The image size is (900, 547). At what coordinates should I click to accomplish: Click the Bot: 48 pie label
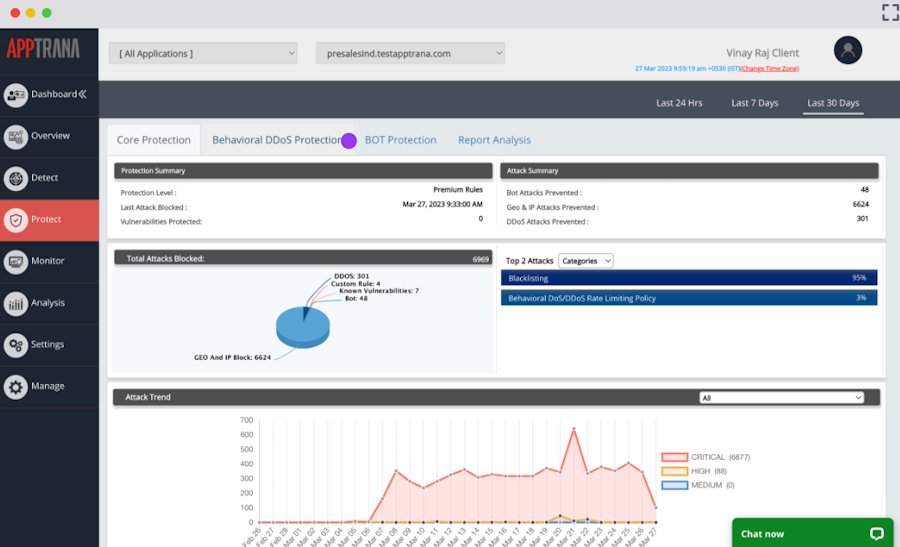[356, 298]
